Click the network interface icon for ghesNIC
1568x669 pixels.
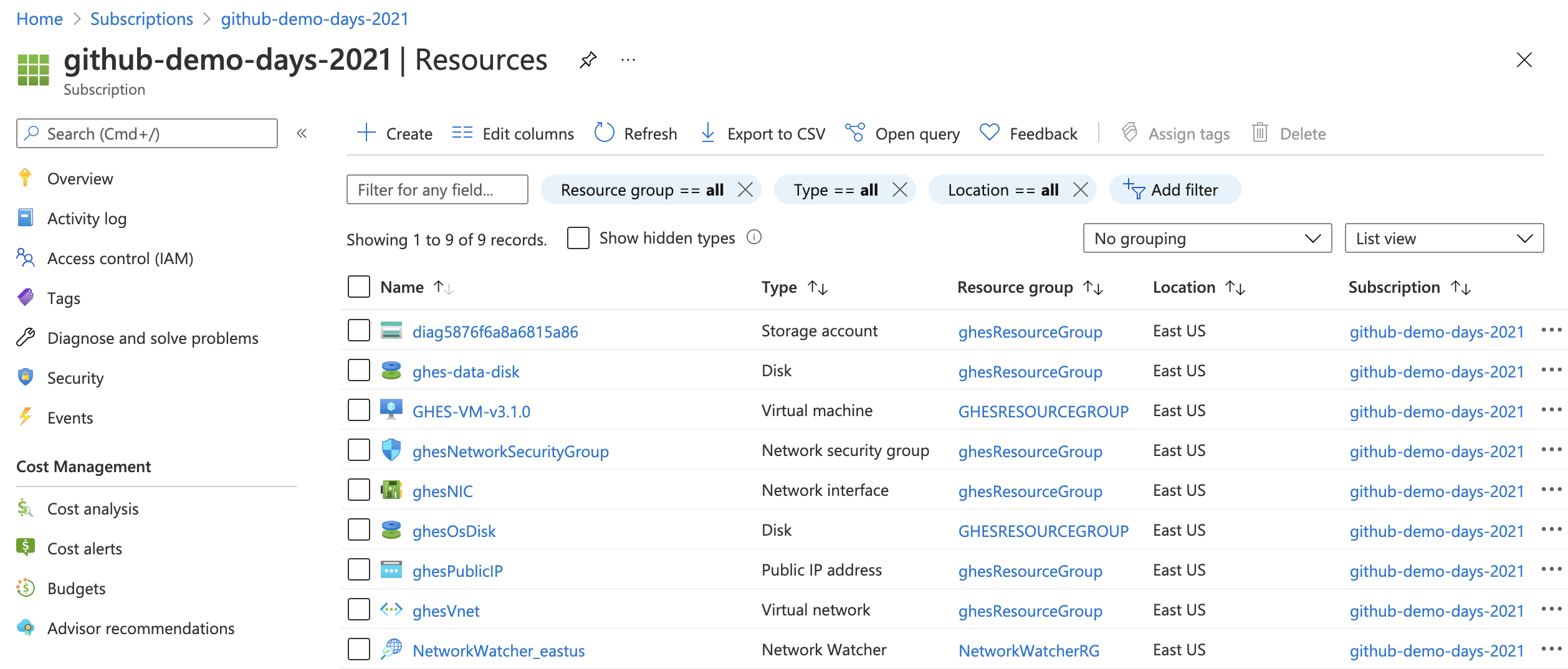[391, 490]
